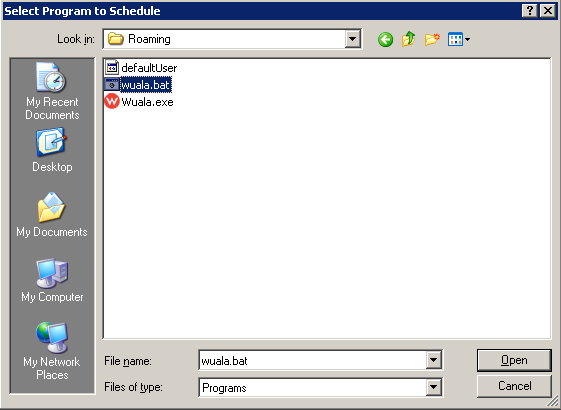Open the View menu icon

[459, 39]
